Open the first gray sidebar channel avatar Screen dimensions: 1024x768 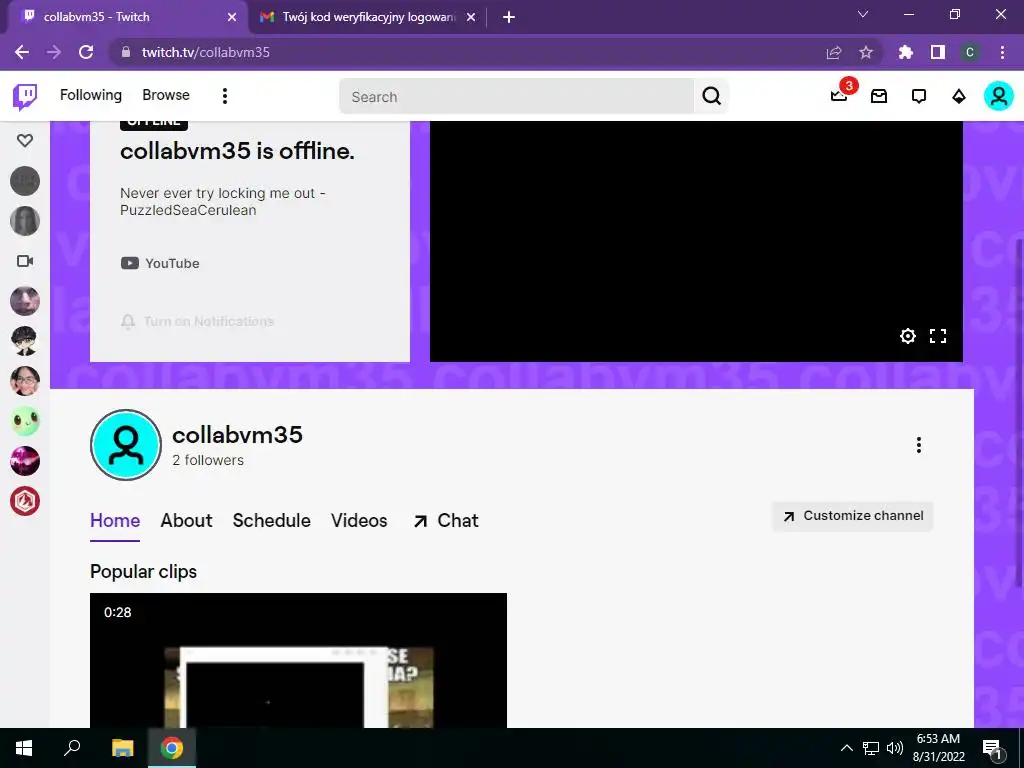pos(25,181)
